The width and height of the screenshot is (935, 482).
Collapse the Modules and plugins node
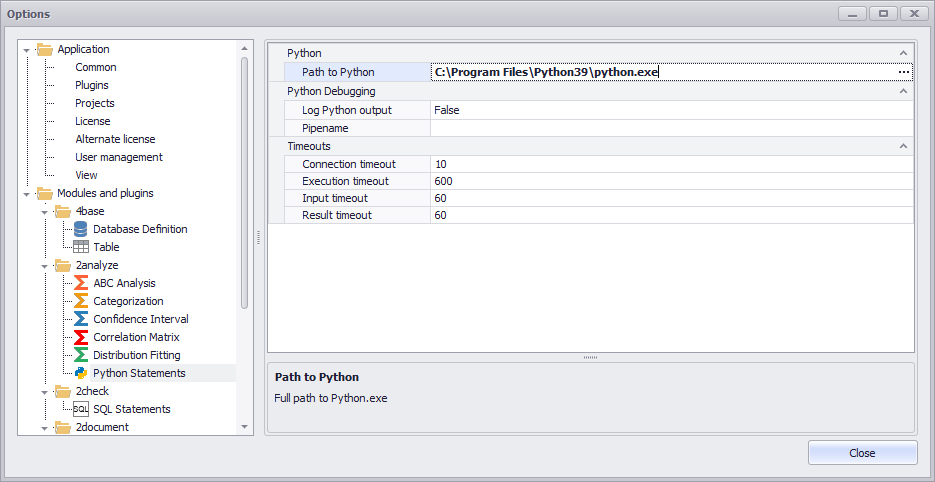click(26, 194)
